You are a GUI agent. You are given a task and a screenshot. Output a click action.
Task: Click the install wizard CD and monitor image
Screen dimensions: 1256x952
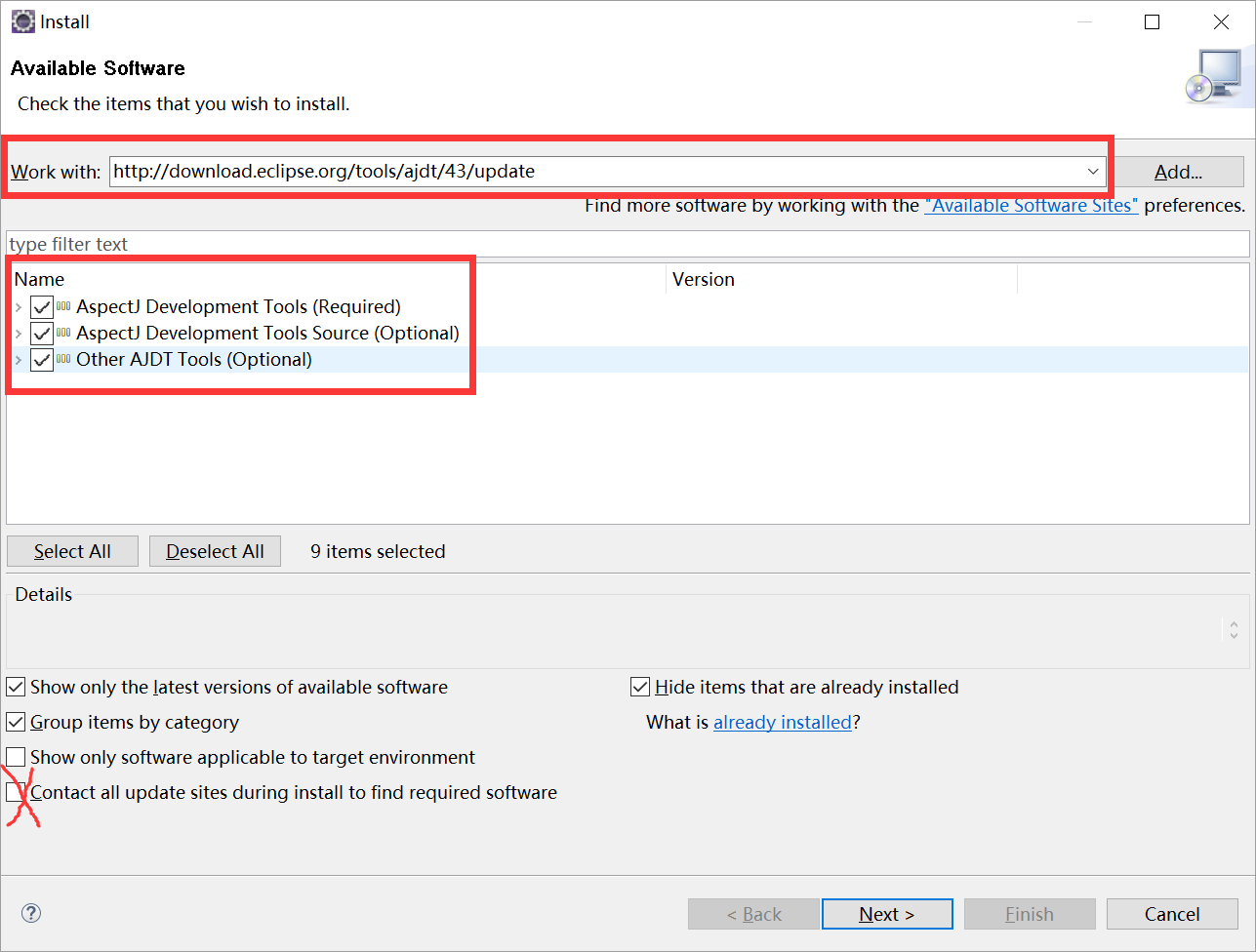point(1212,76)
